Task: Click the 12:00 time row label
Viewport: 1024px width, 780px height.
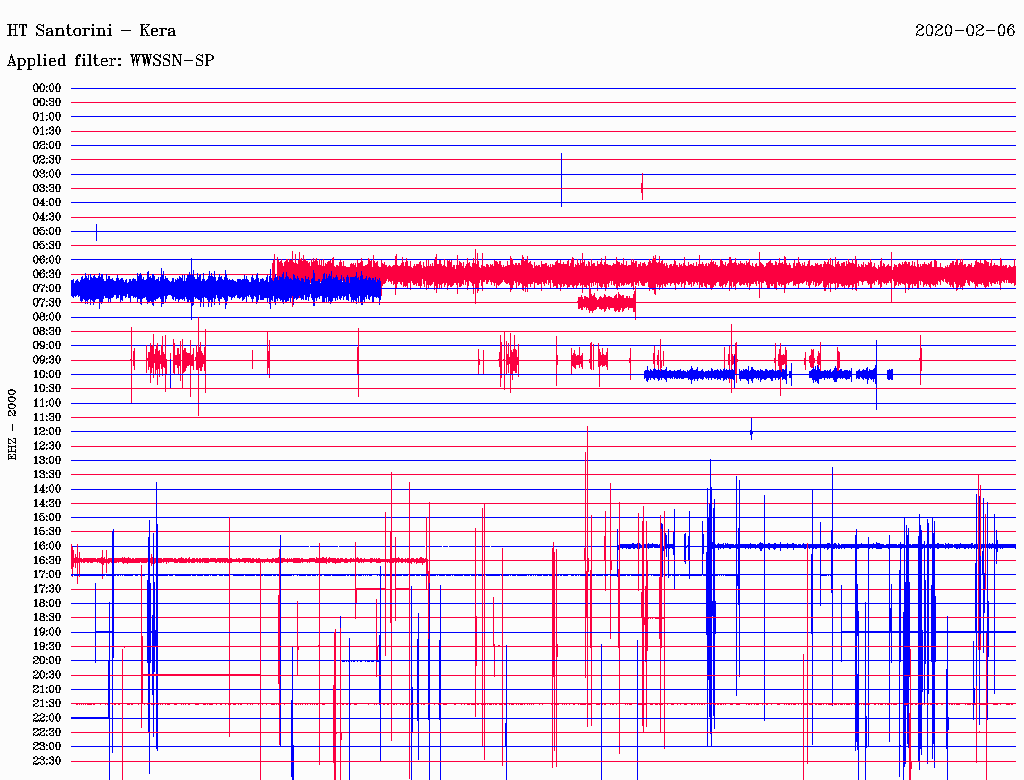Action: tap(47, 431)
